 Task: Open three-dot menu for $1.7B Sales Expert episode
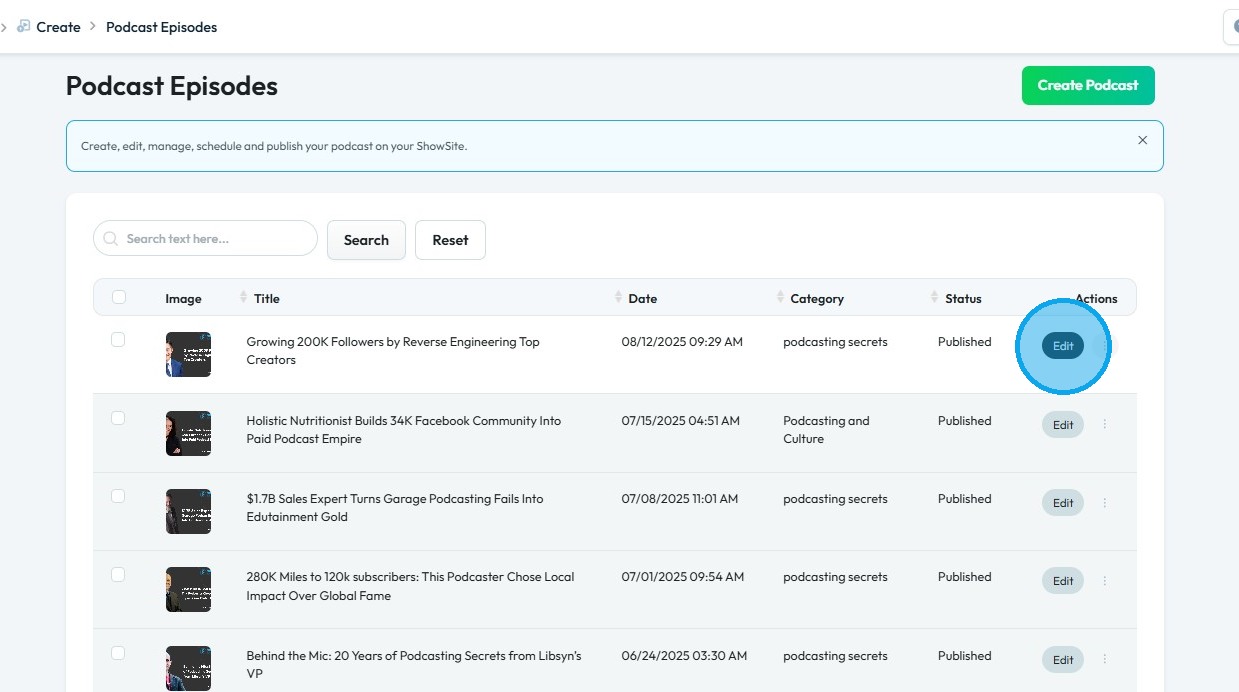point(1105,503)
